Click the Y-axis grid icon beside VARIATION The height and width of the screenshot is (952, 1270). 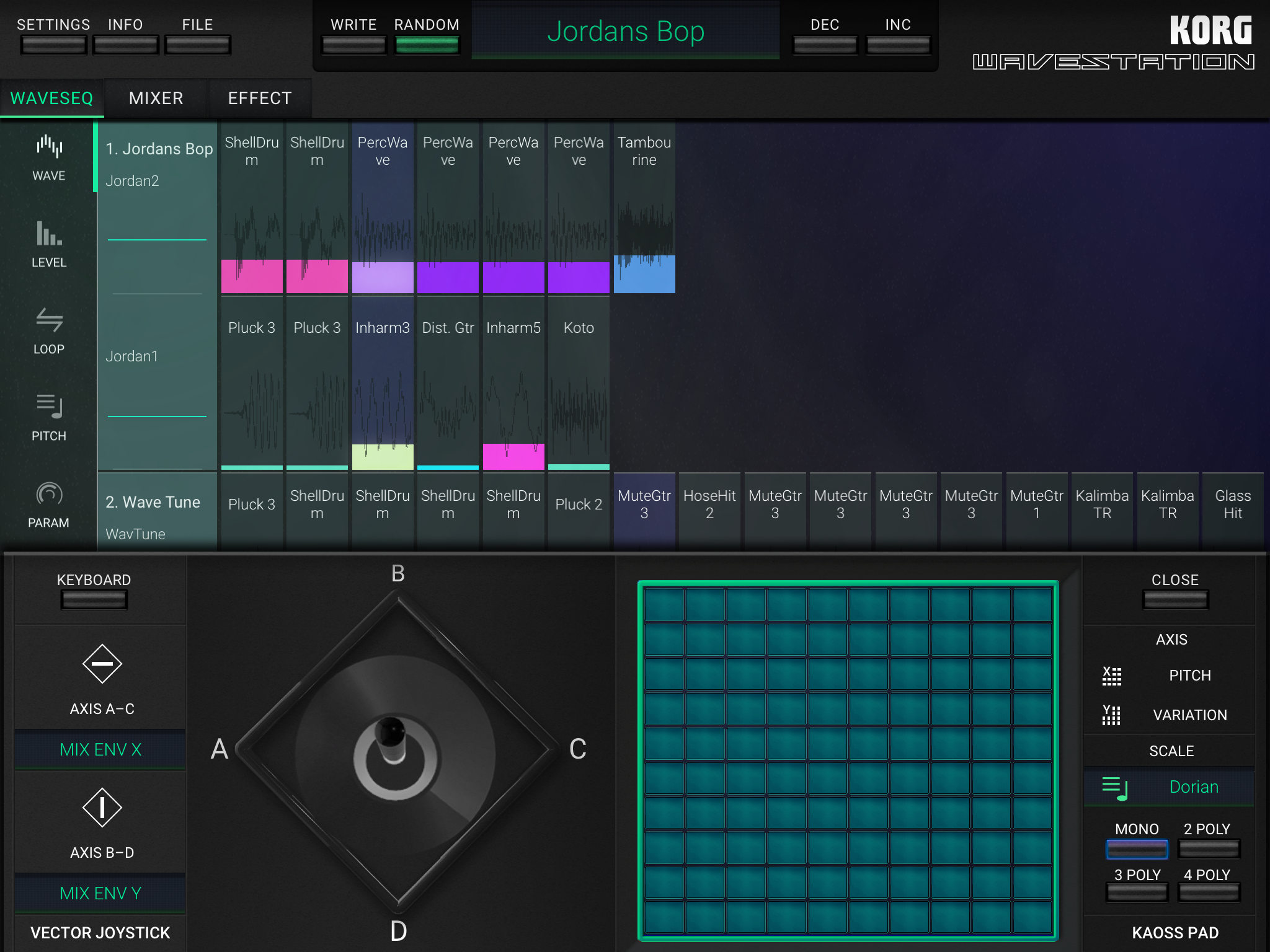[x=1112, y=715]
